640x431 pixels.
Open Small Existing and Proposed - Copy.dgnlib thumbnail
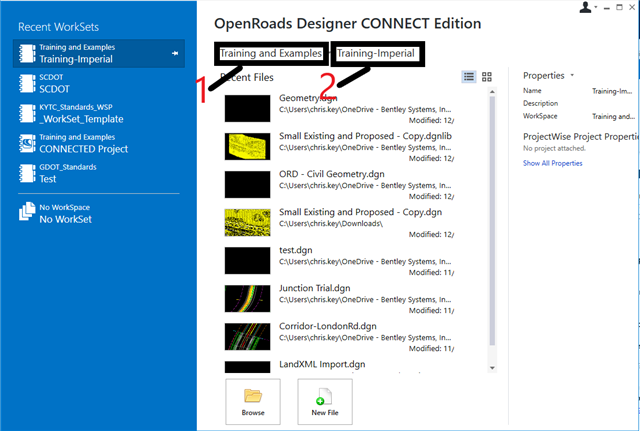coord(247,147)
